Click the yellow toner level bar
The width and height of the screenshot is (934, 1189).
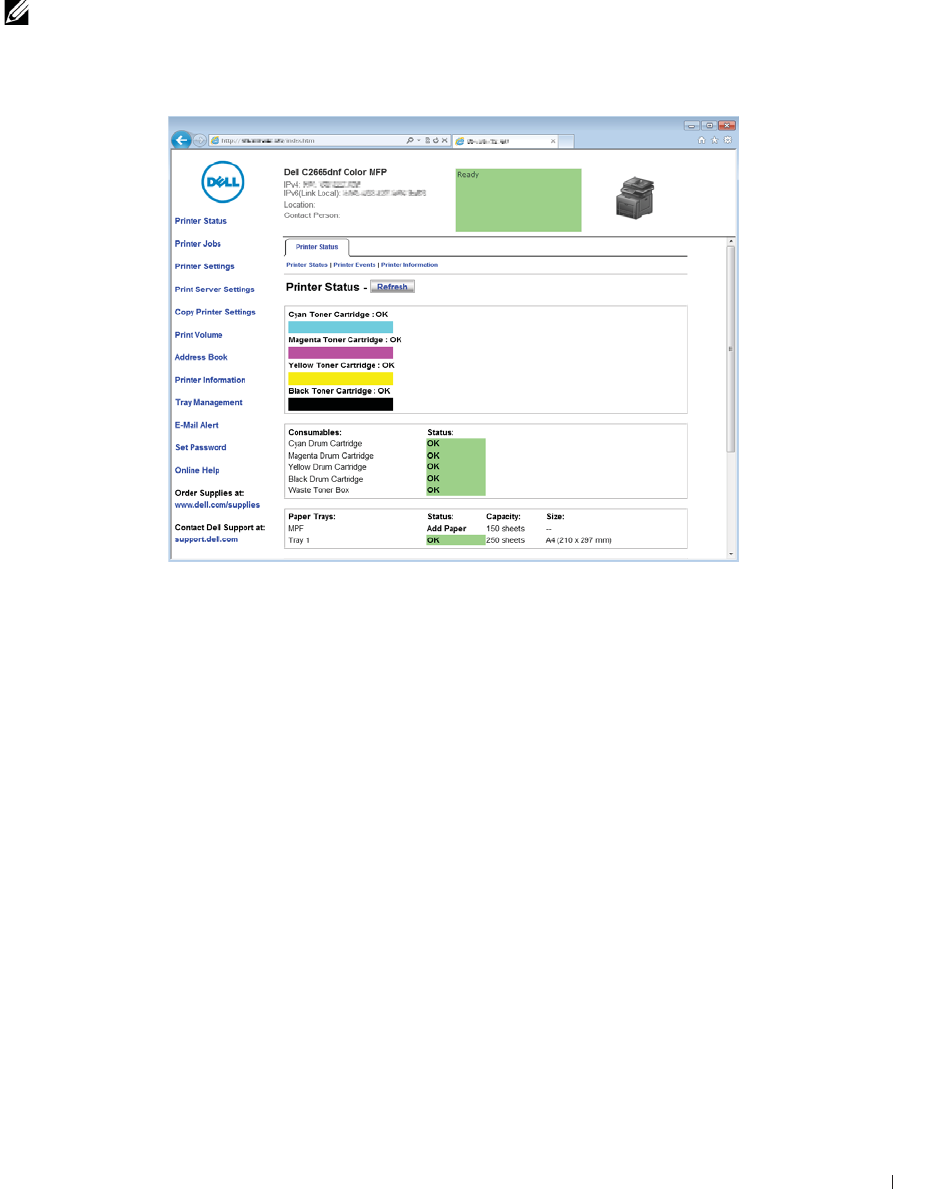(x=340, y=378)
